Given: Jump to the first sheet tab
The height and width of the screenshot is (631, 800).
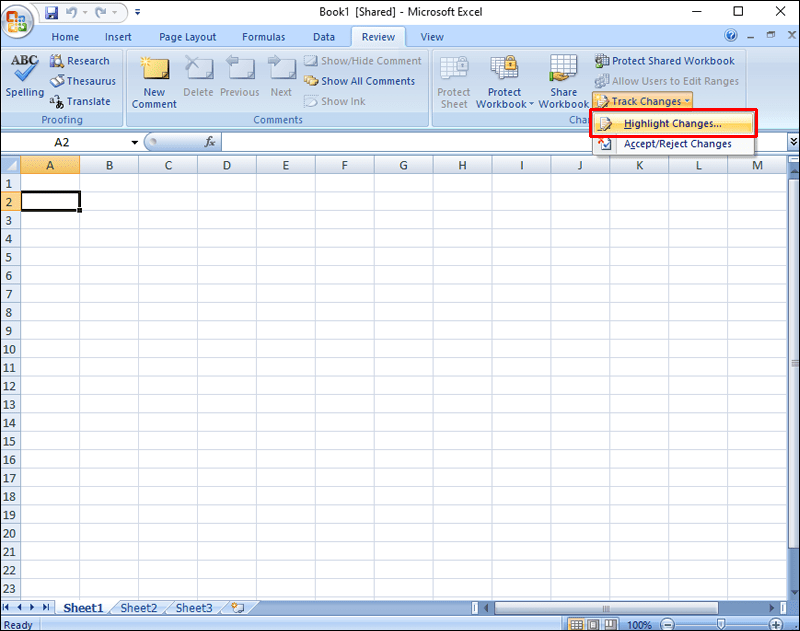Looking at the screenshot, I should click(6, 607).
